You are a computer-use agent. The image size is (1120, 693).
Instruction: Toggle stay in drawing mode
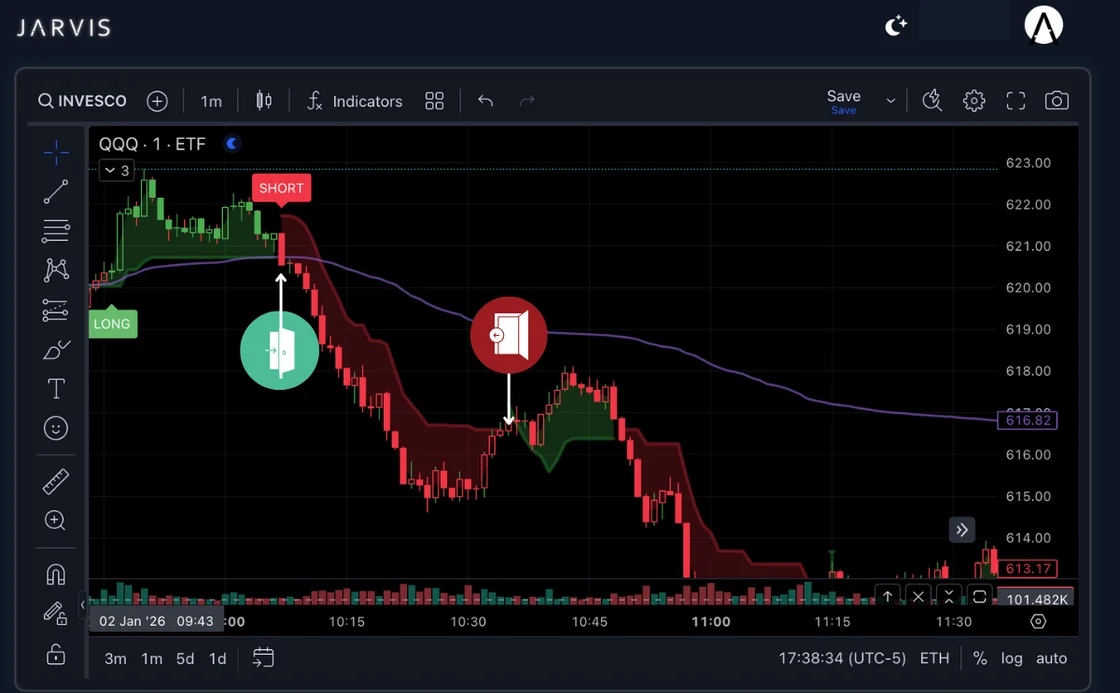click(x=56, y=614)
